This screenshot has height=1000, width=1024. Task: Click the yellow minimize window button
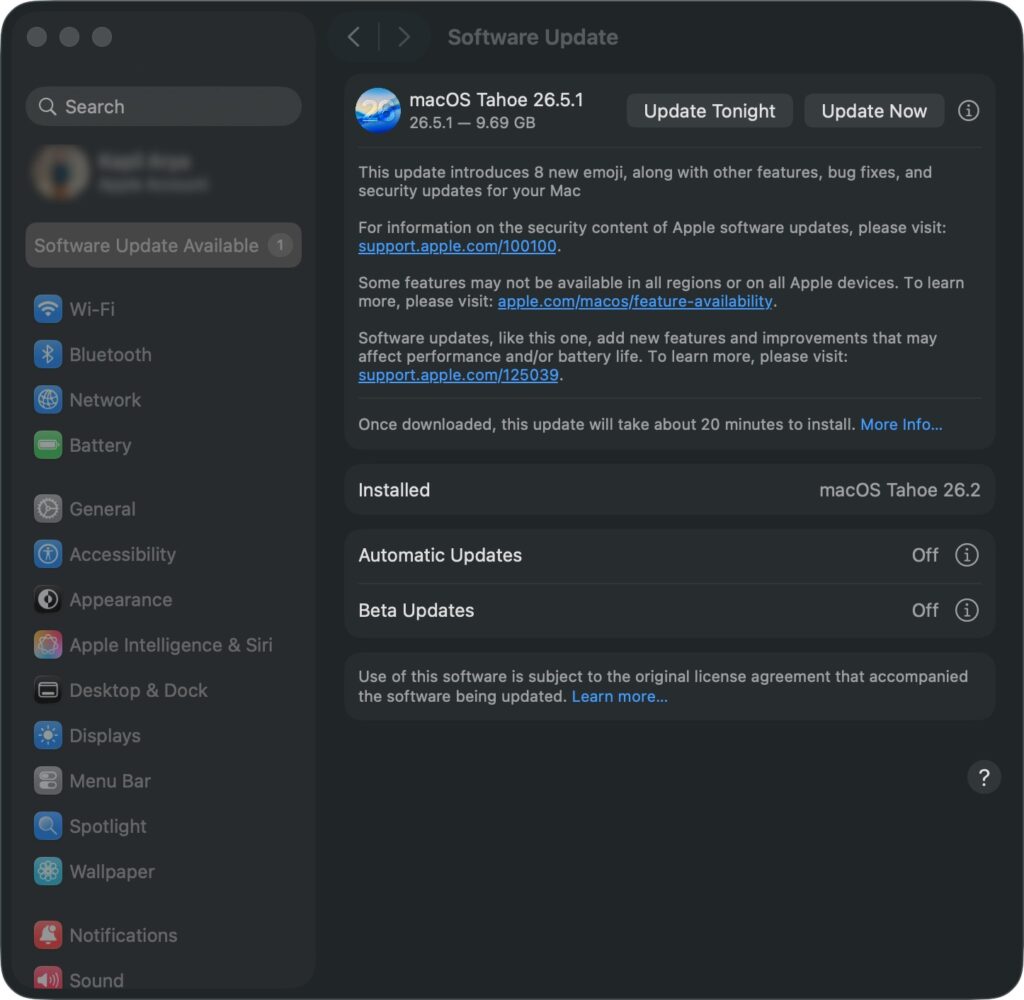[x=69, y=37]
